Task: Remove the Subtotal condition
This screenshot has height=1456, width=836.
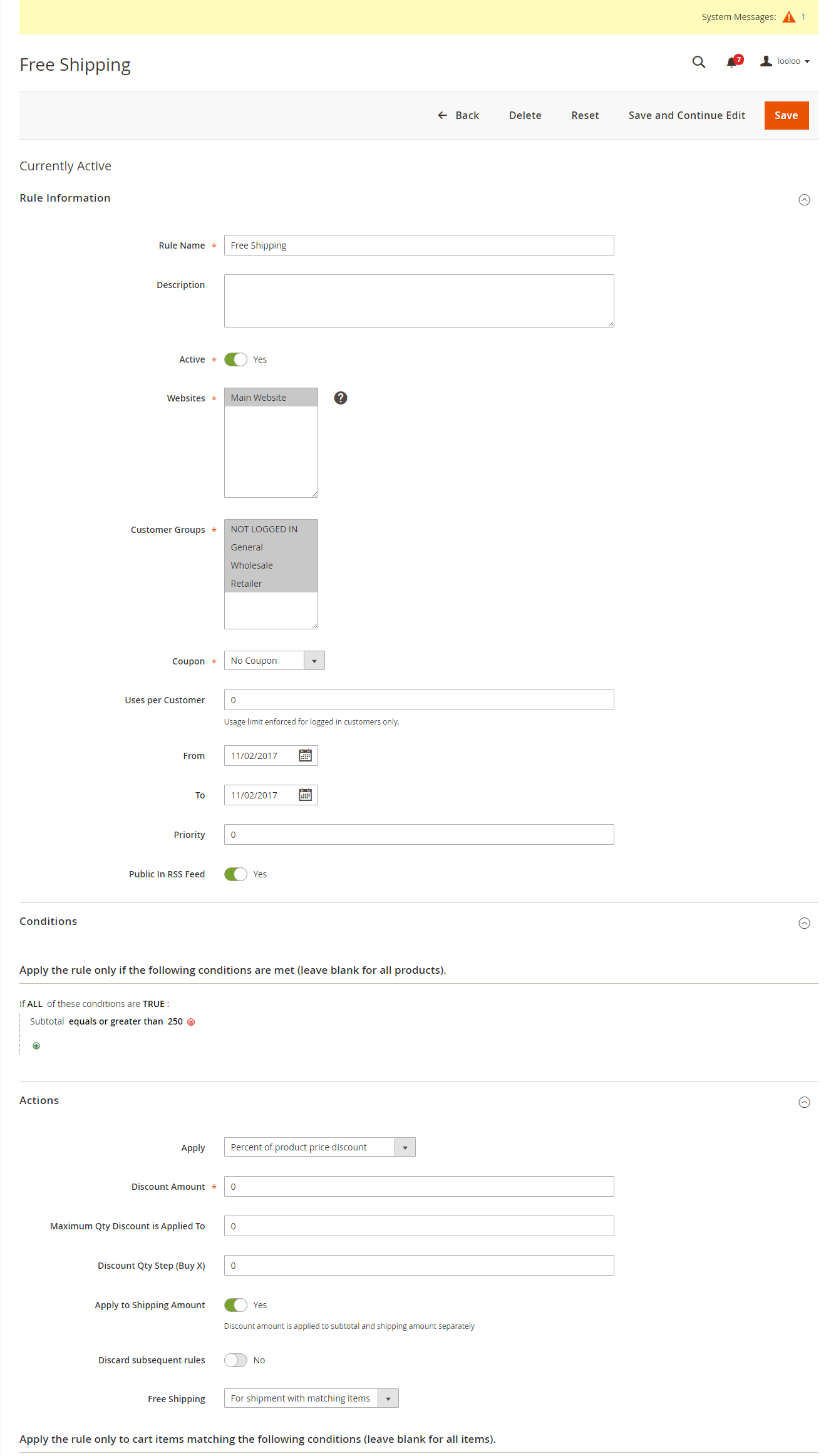Action: 191,1021
